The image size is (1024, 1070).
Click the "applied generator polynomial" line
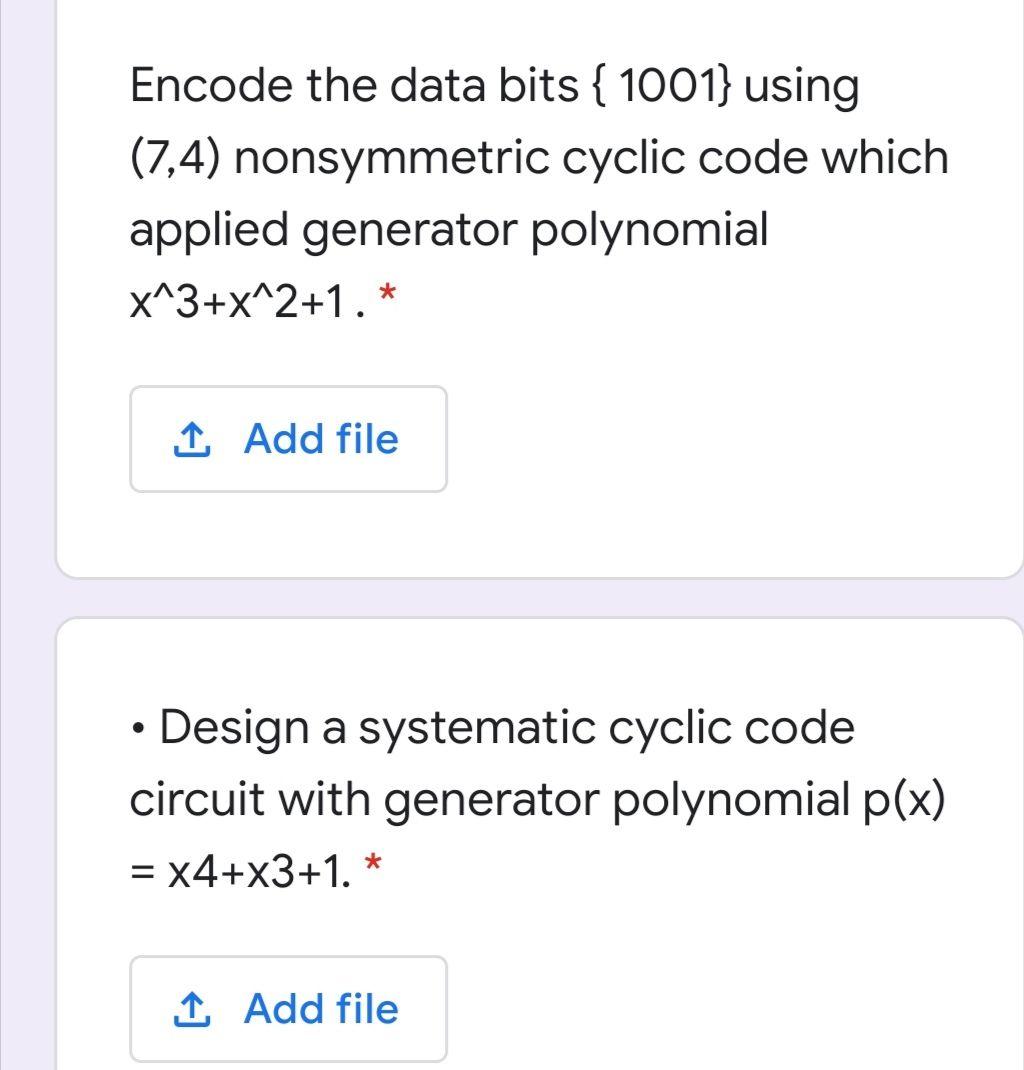[x=449, y=230]
